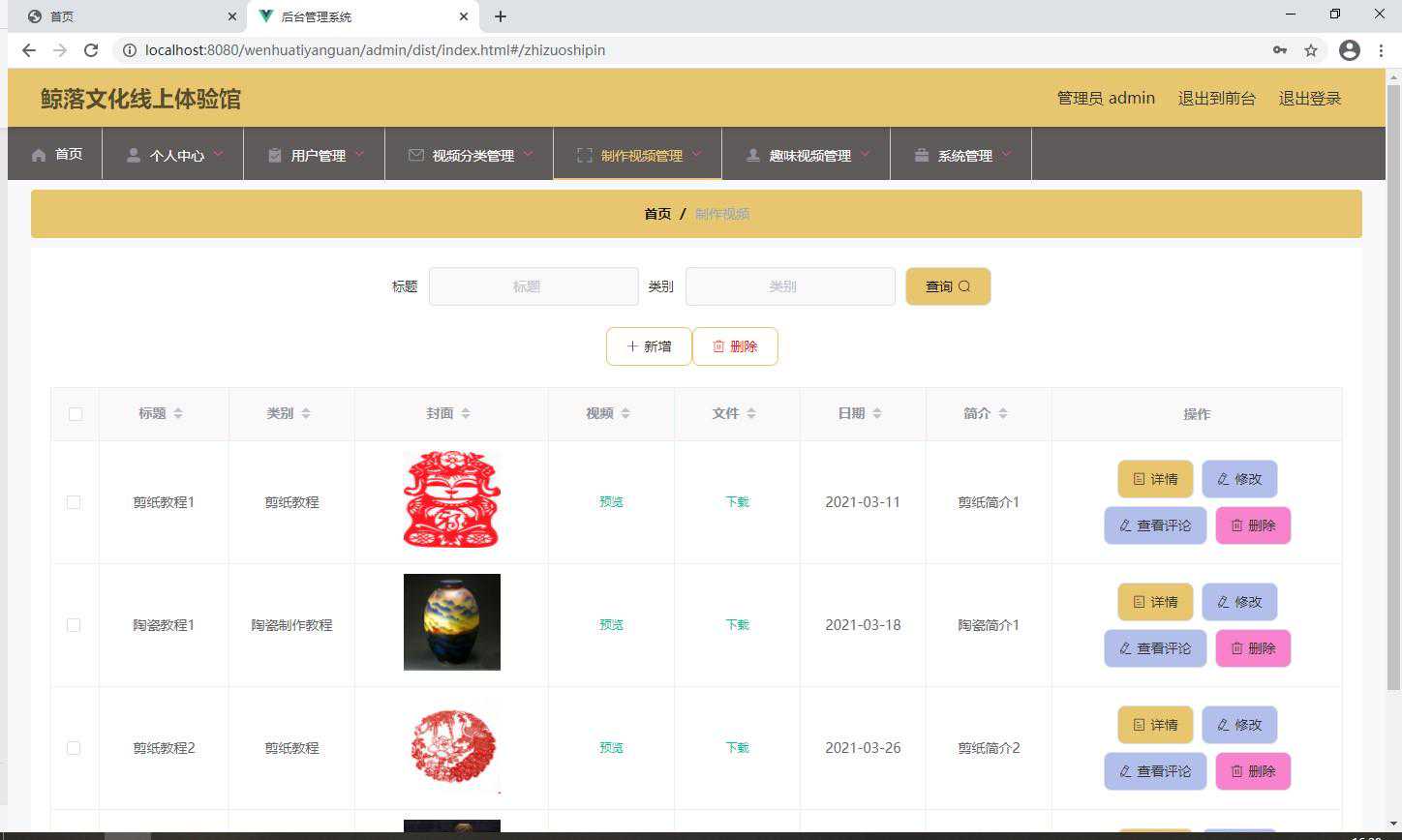This screenshot has width=1402, height=840.
Task: Switch to the 首页 browser tab
Action: tap(124, 16)
